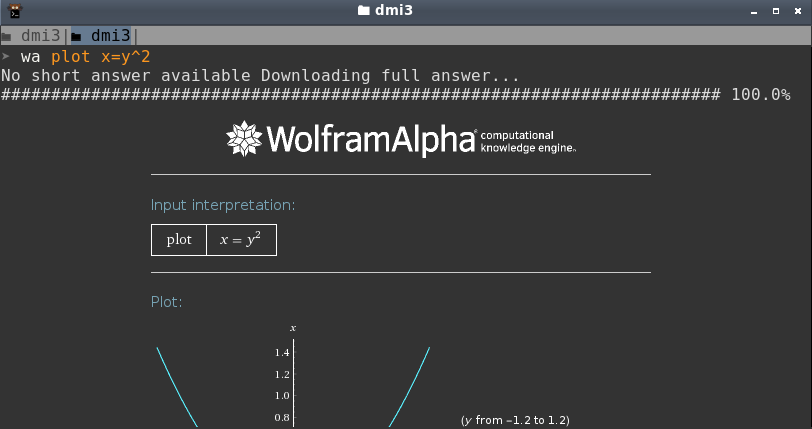The height and width of the screenshot is (429, 812).
Task: Minimize the terminal window
Action: click(754, 11)
